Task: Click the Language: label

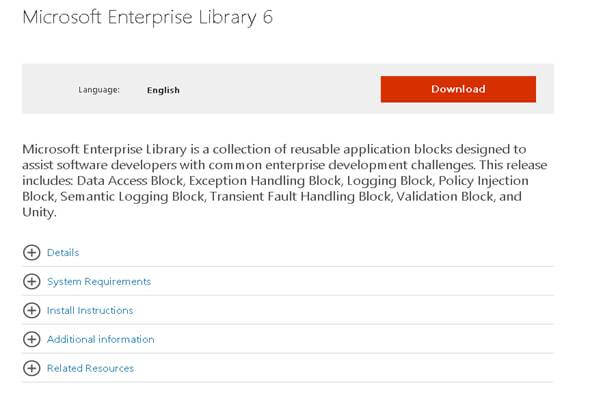Action: (99, 90)
